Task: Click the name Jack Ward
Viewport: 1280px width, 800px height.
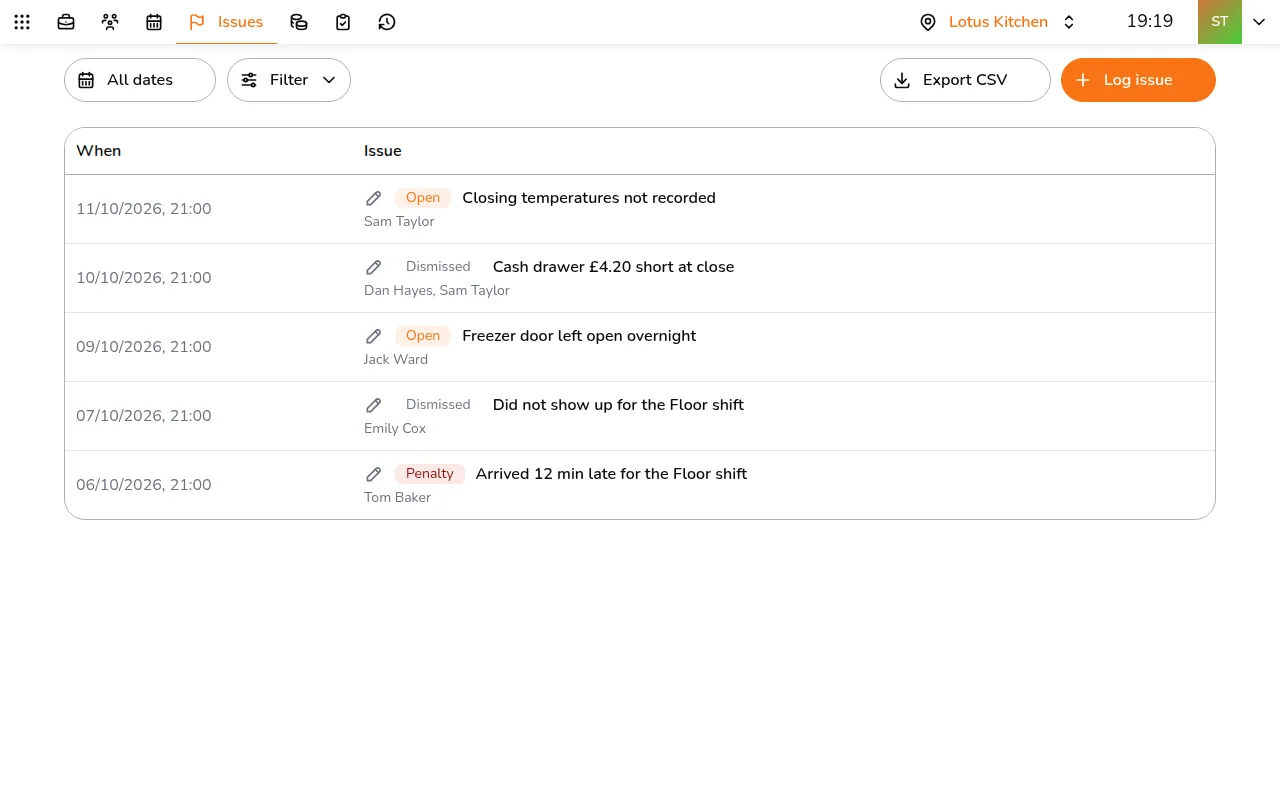Action: (396, 360)
